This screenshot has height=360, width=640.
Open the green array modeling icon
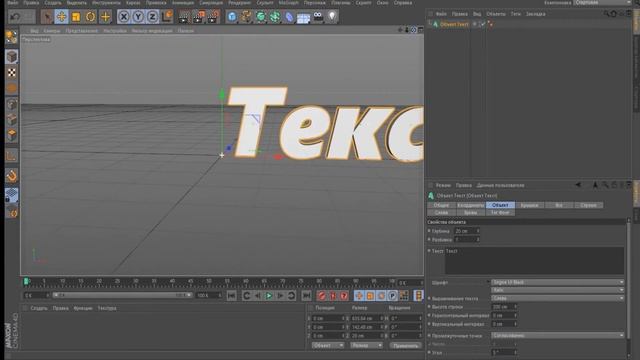275,17
